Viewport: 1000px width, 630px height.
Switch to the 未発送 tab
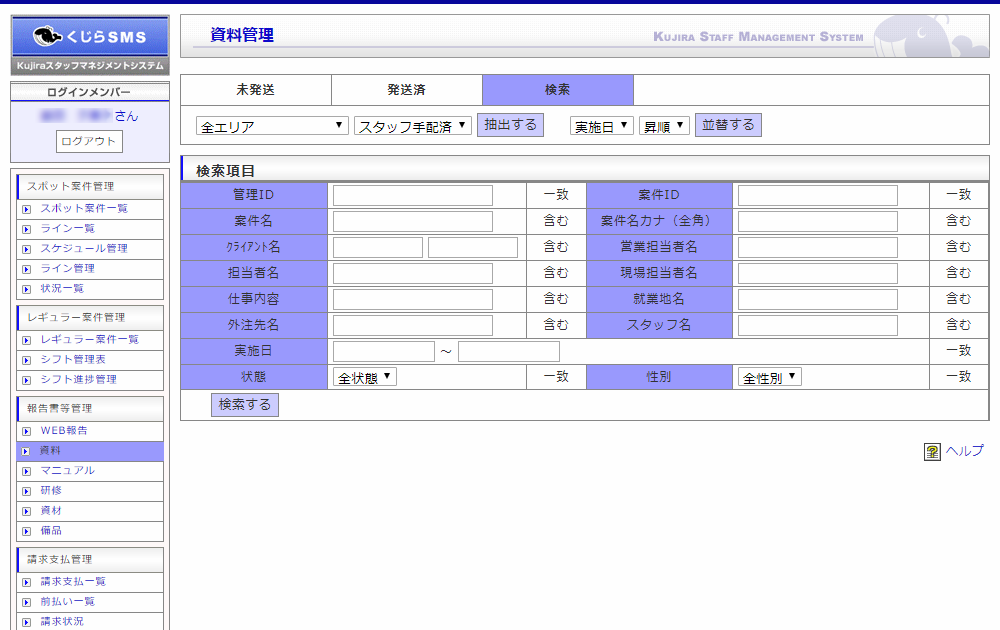click(x=256, y=90)
